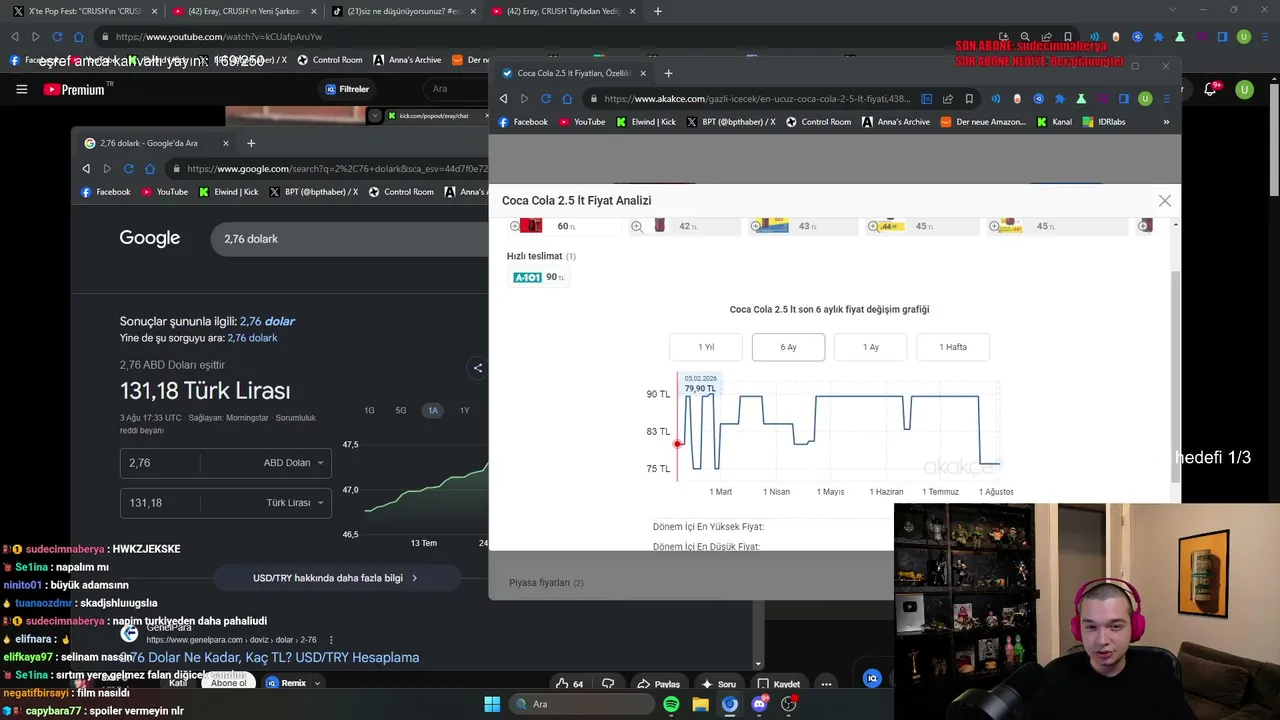Open Anna's Archive bookmark in akakce window
The height and width of the screenshot is (720, 1280).
tap(896, 122)
